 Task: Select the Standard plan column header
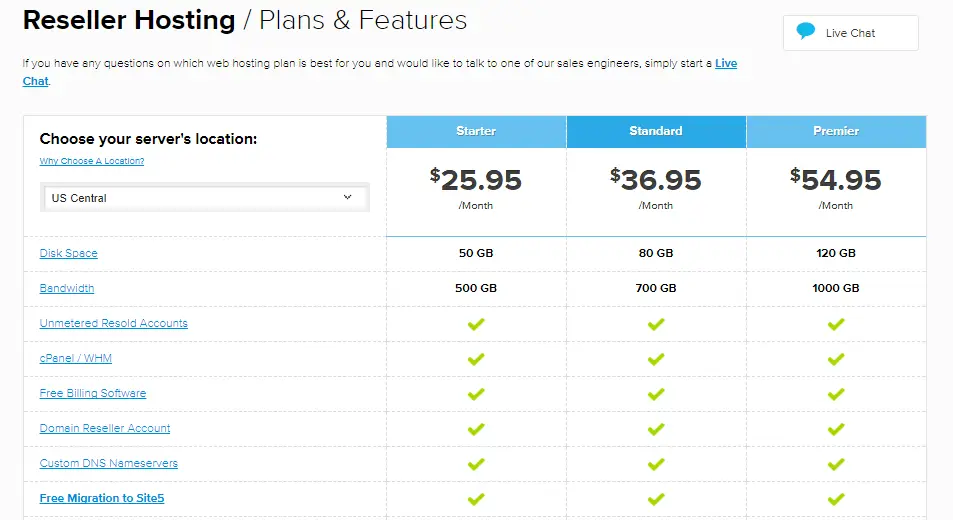(656, 131)
